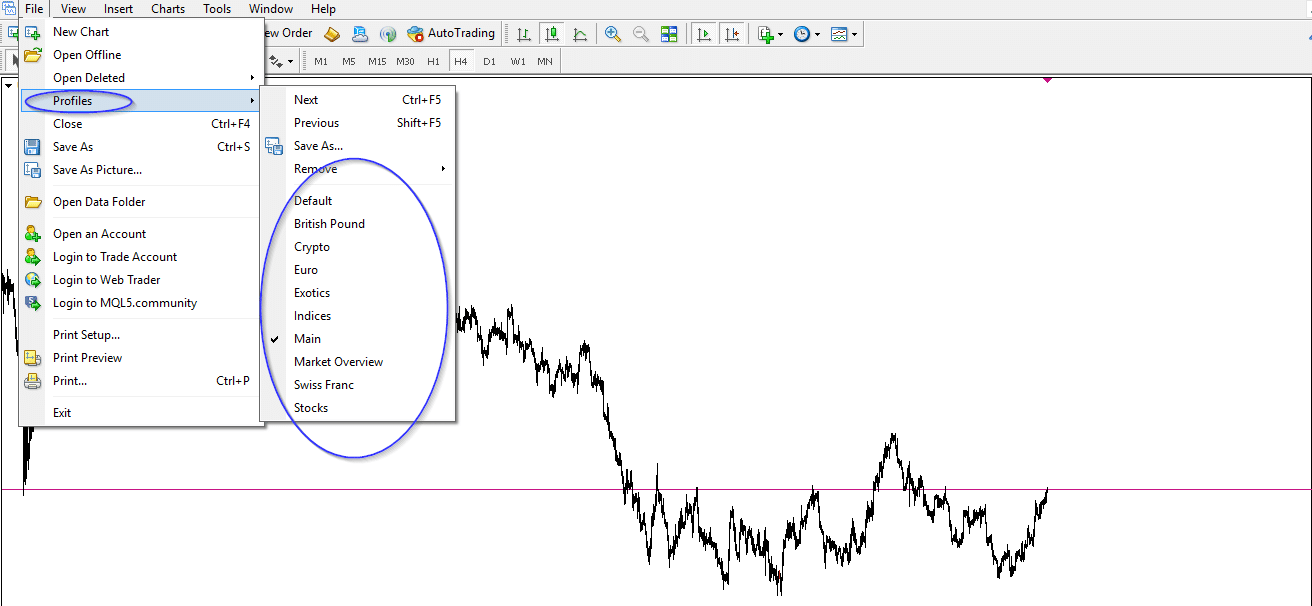1312x606 pixels.
Task: Open the Window menu
Action: [271, 9]
